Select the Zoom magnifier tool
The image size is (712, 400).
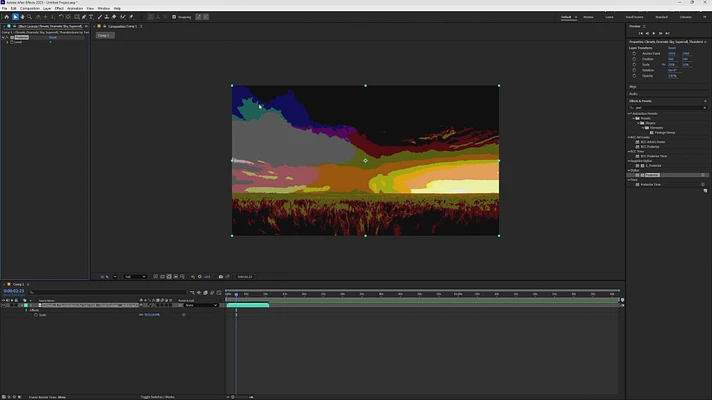(30, 17)
